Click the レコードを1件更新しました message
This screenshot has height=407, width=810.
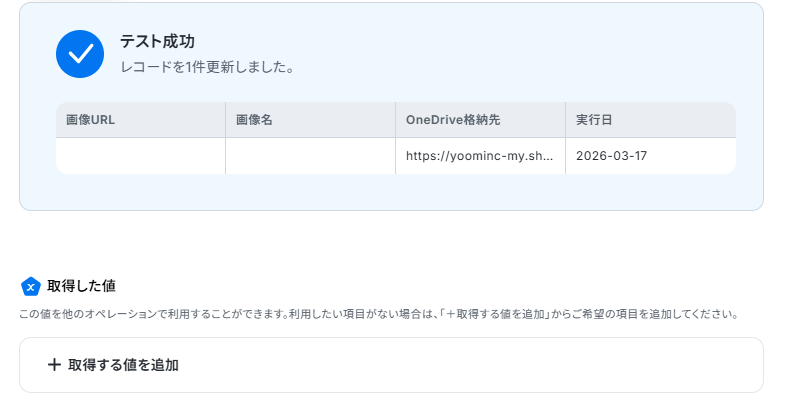pos(207,67)
